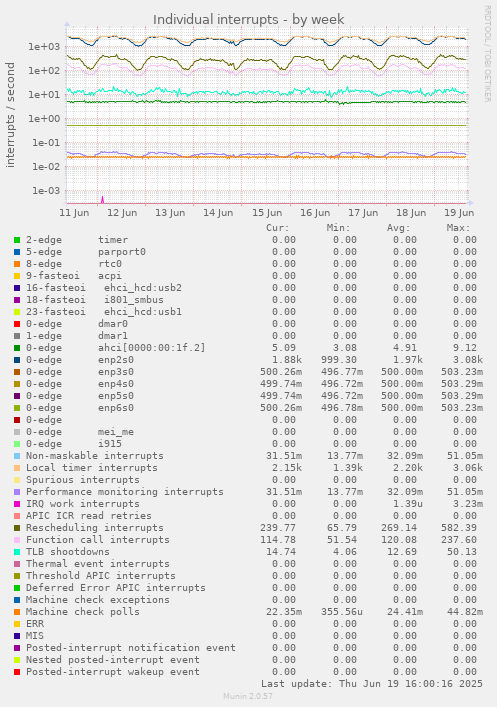This screenshot has height=707, width=497.
Task: Click the Max column header
Action: pos(459,228)
